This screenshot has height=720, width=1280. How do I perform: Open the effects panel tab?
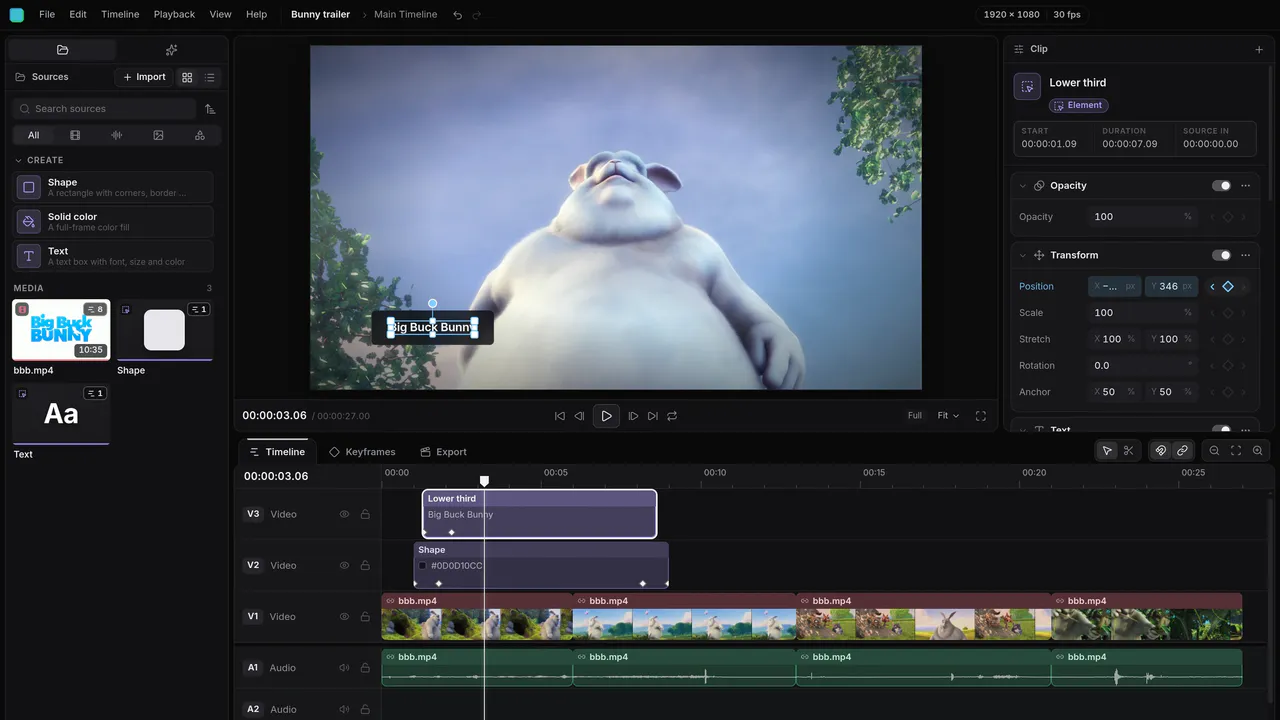171,50
